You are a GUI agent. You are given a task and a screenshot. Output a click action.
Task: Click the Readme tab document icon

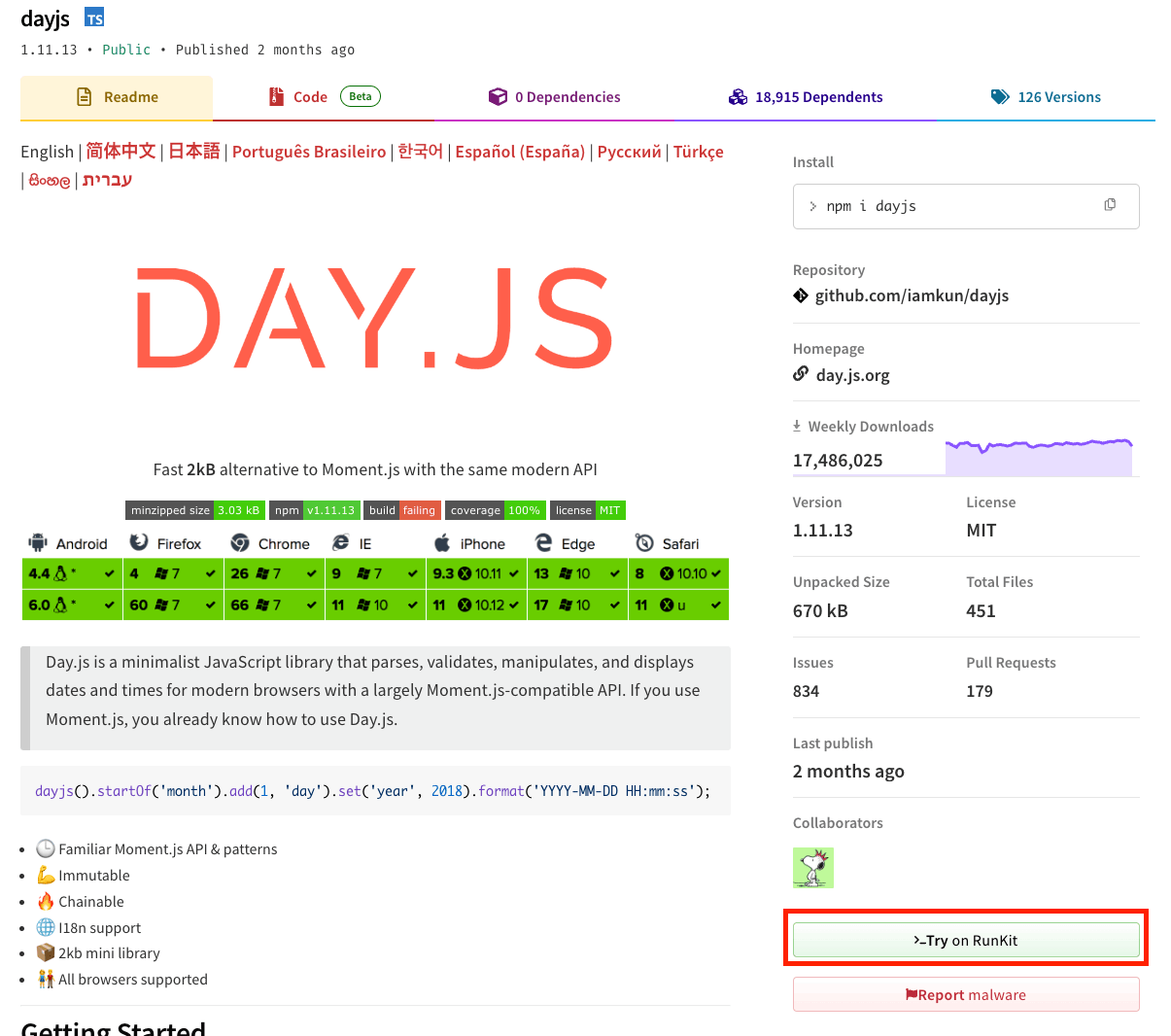85,97
